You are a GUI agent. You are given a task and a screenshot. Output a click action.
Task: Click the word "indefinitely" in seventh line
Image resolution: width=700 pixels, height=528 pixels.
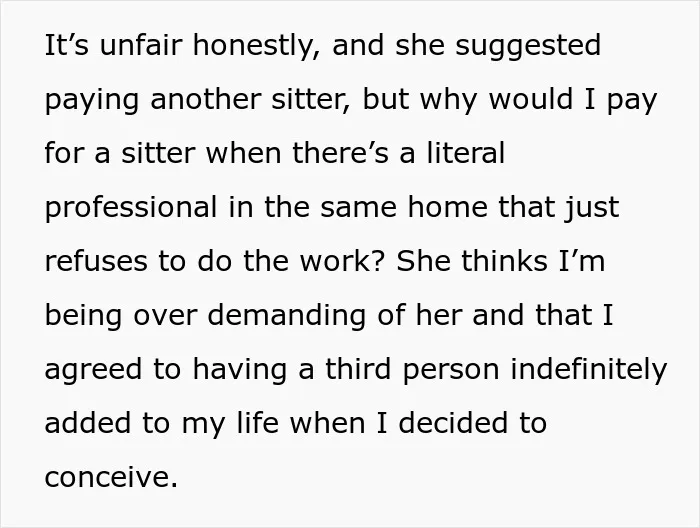point(589,370)
